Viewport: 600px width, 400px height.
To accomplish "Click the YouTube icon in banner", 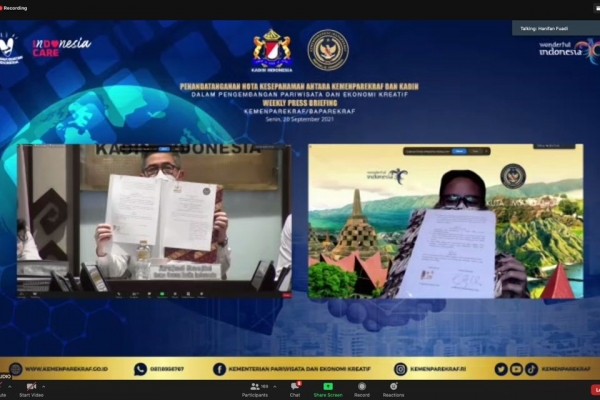I will (x=516, y=369).
